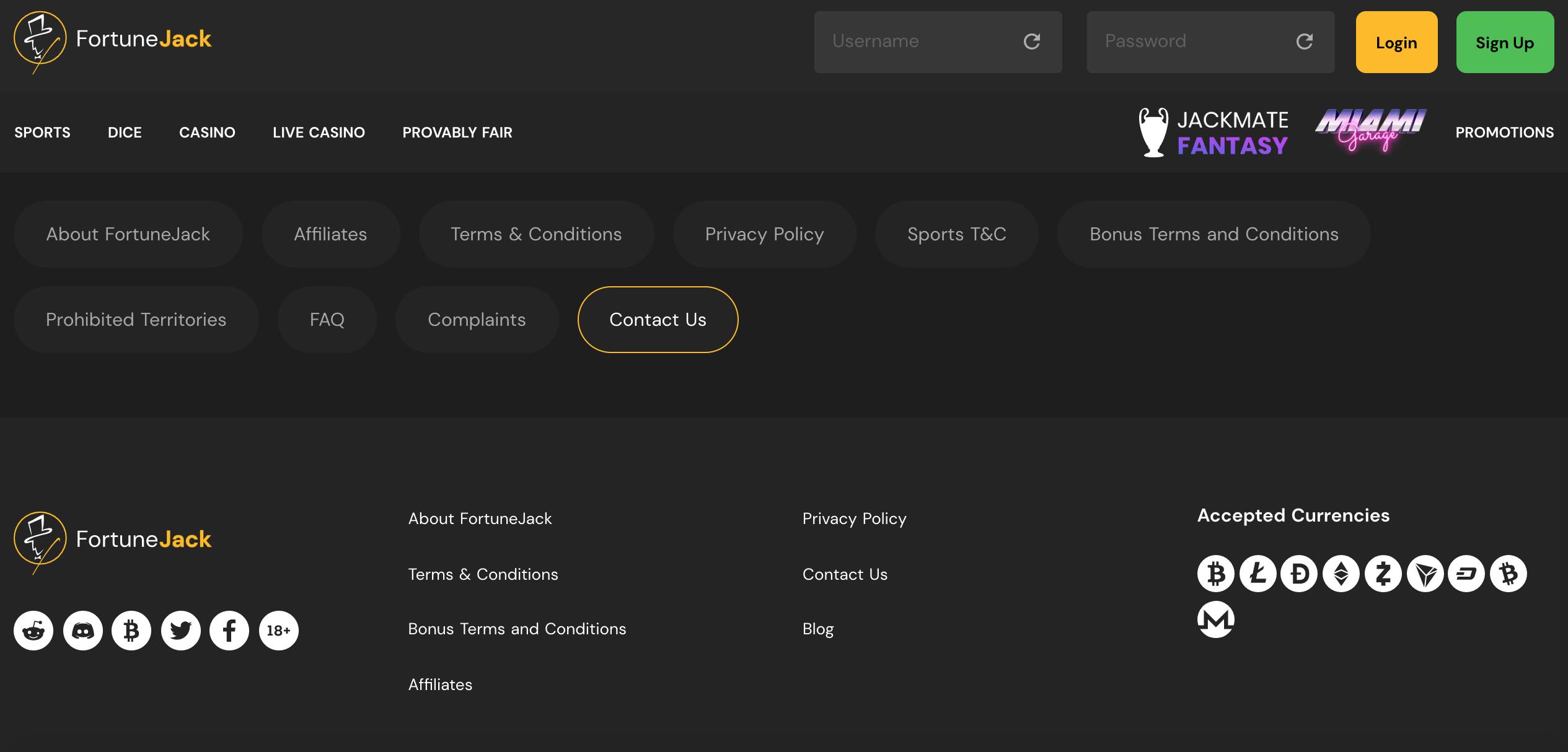Open the Facebook social icon
The height and width of the screenshot is (752, 1568).
229,631
